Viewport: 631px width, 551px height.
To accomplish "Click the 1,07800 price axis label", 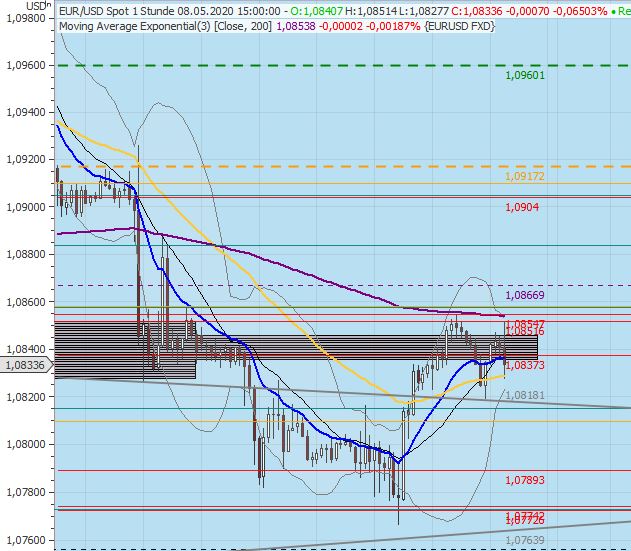I will coord(26,492).
